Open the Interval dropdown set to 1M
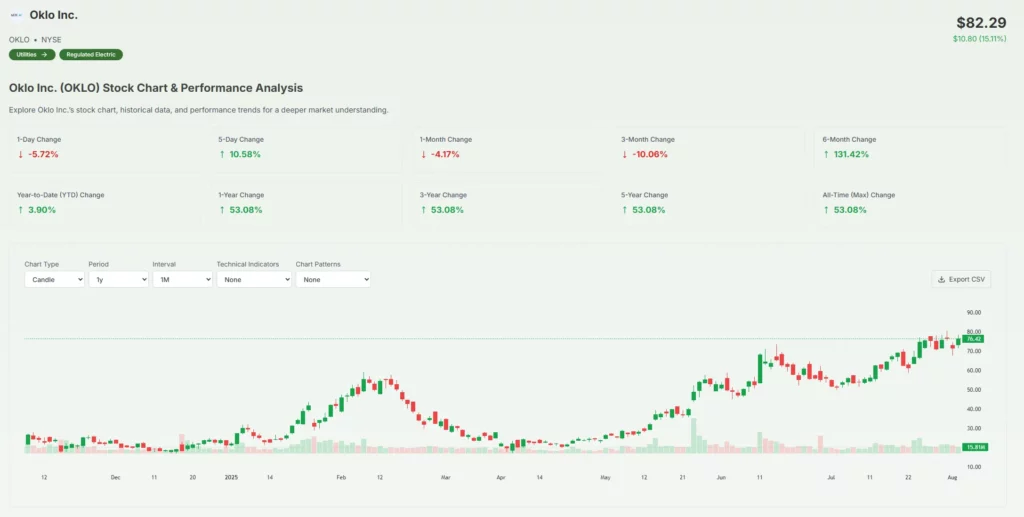 click(182, 280)
